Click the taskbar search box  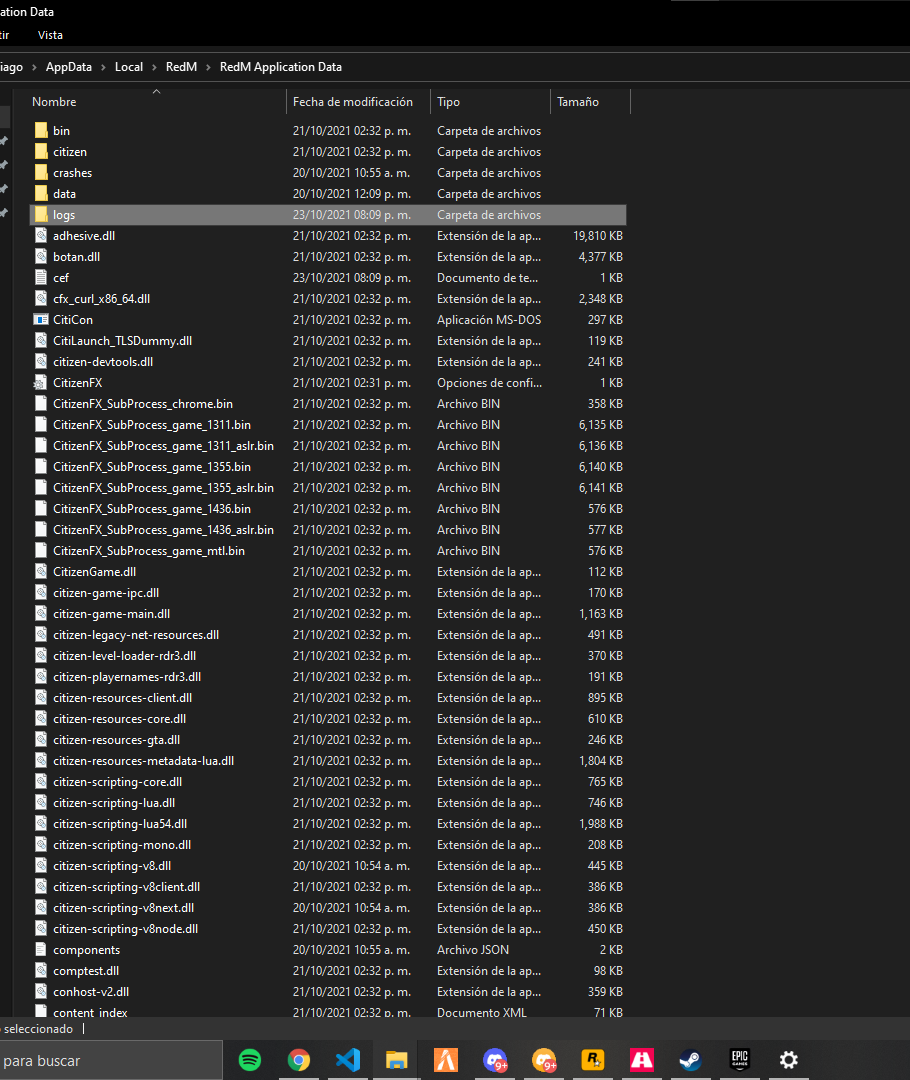[x=110, y=1061]
